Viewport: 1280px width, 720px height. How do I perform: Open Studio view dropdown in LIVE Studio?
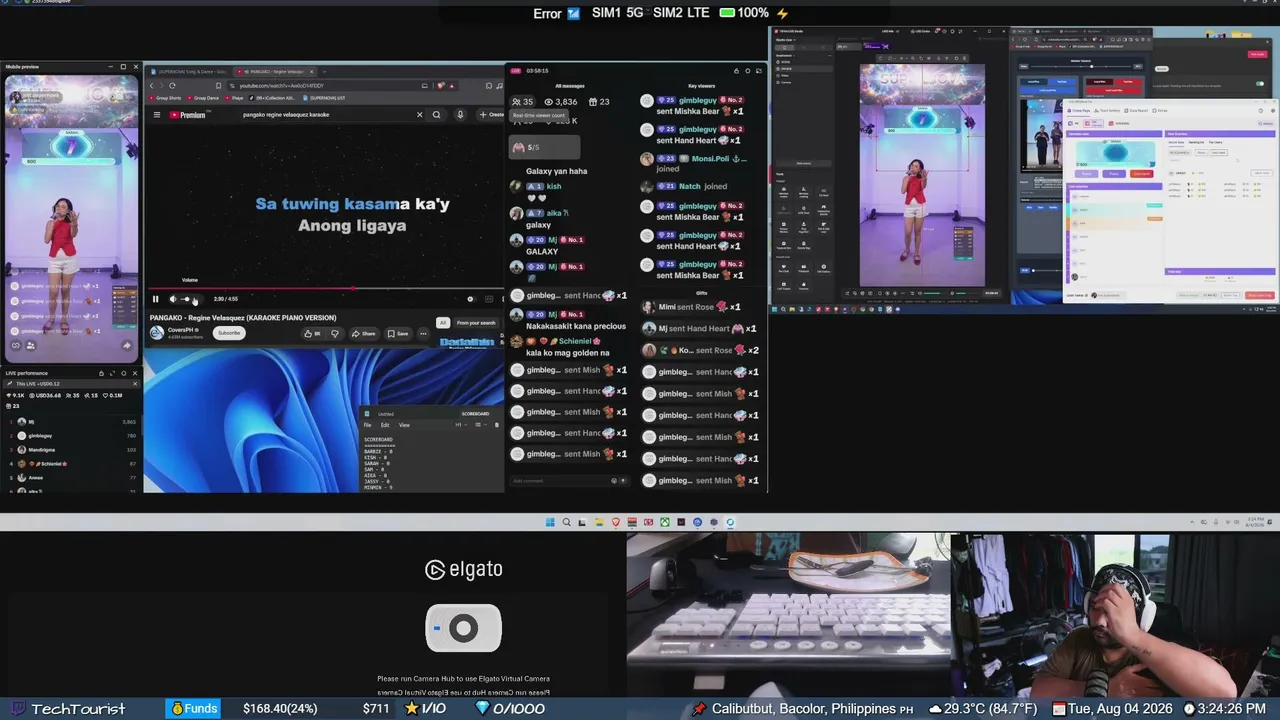point(786,40)
